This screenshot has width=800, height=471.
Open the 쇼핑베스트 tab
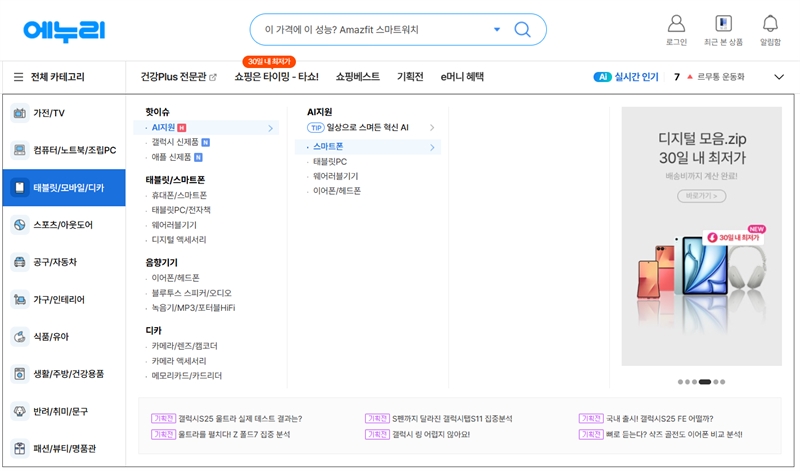pyautogui.click(x=357, y=77)
